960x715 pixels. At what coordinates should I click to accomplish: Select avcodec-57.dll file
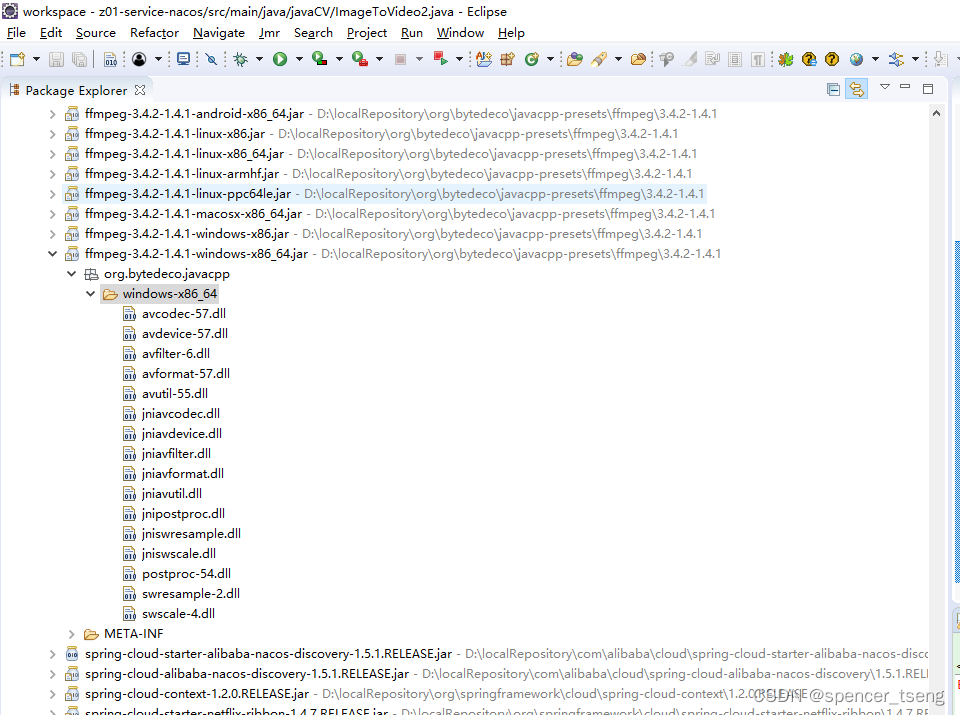[x=184, y=314]
